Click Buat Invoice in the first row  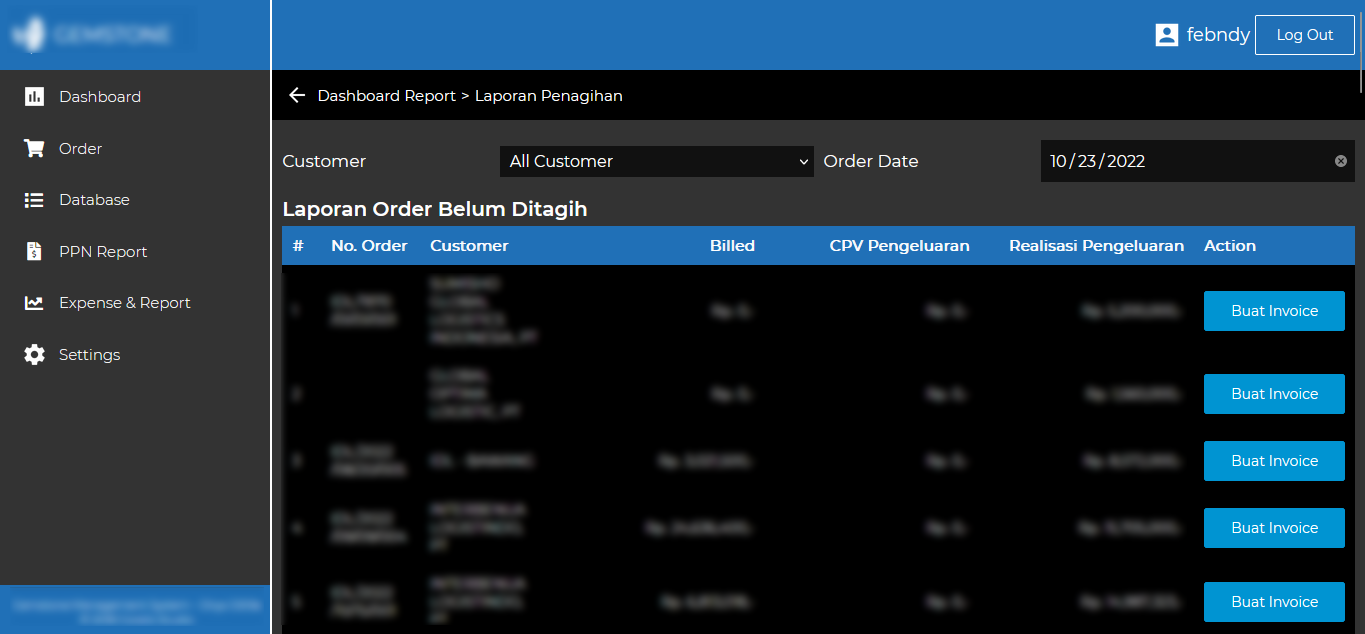(x=1274, y=311)
